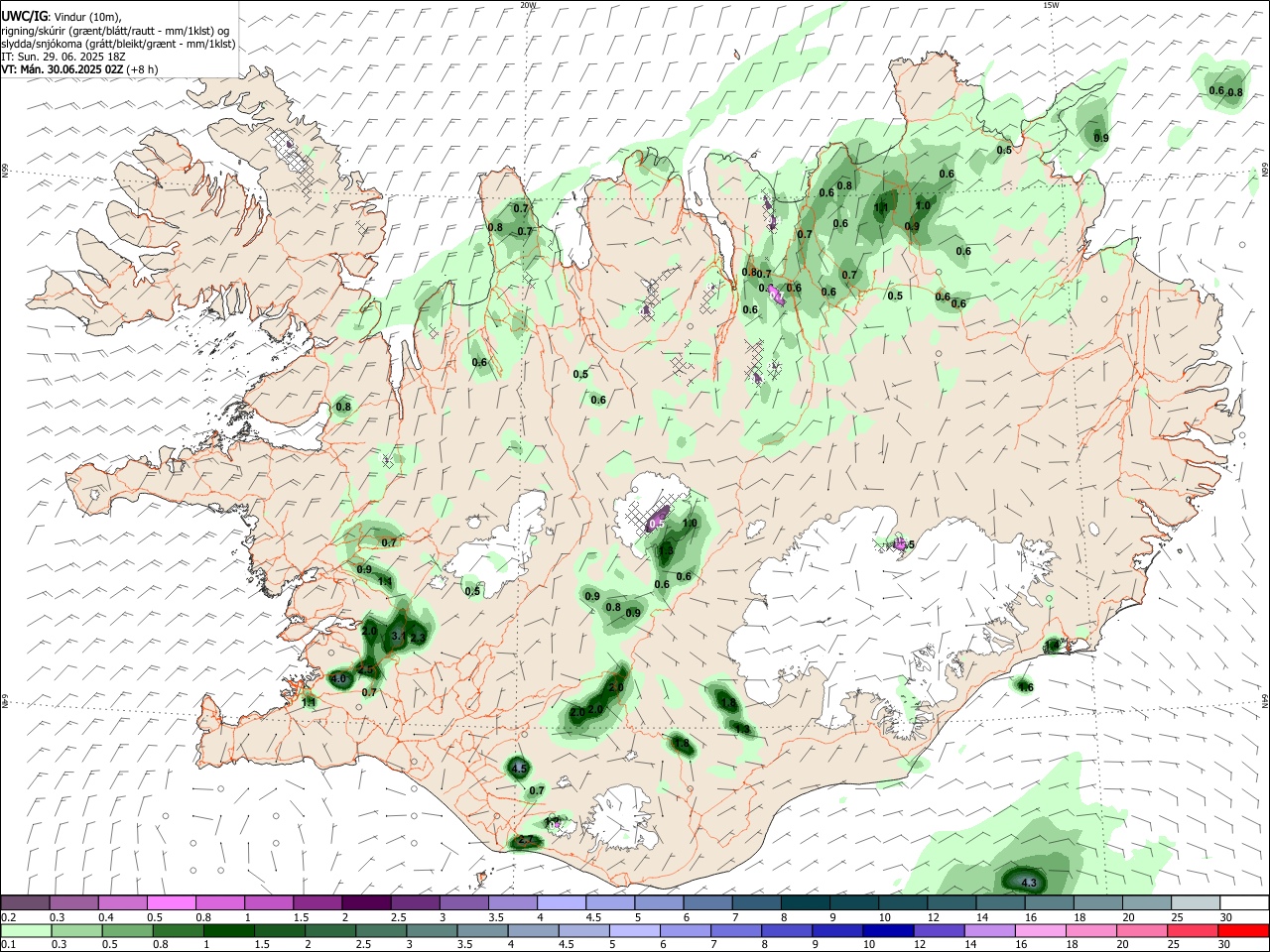Click the 15W longitude label
The height and width of the screenshot is (952, 1270).
tap(1051, 5)
